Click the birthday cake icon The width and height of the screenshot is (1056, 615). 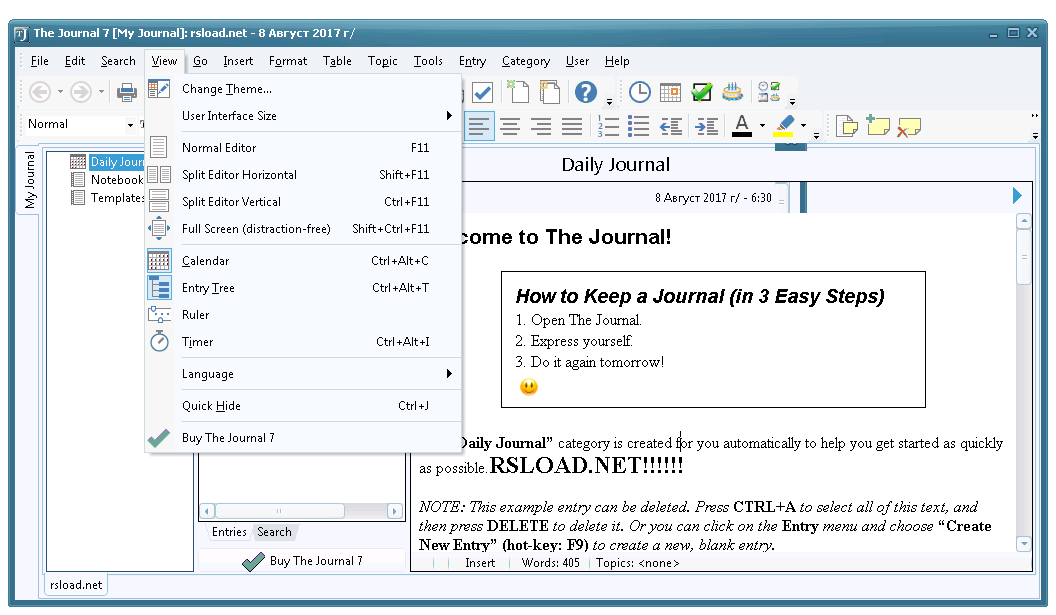pyautogui.click(x=732, y=92)
